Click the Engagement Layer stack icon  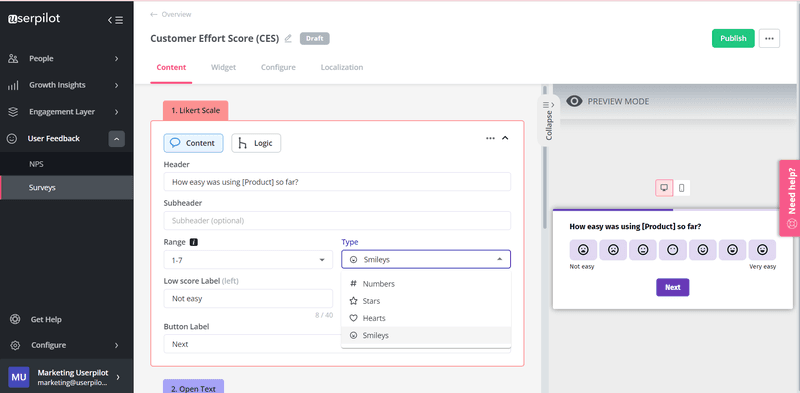coord(13,112)
